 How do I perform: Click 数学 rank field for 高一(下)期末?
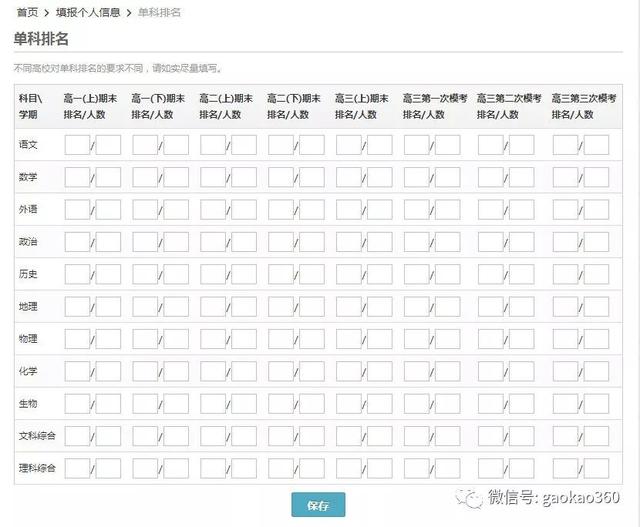pos(145,177)
